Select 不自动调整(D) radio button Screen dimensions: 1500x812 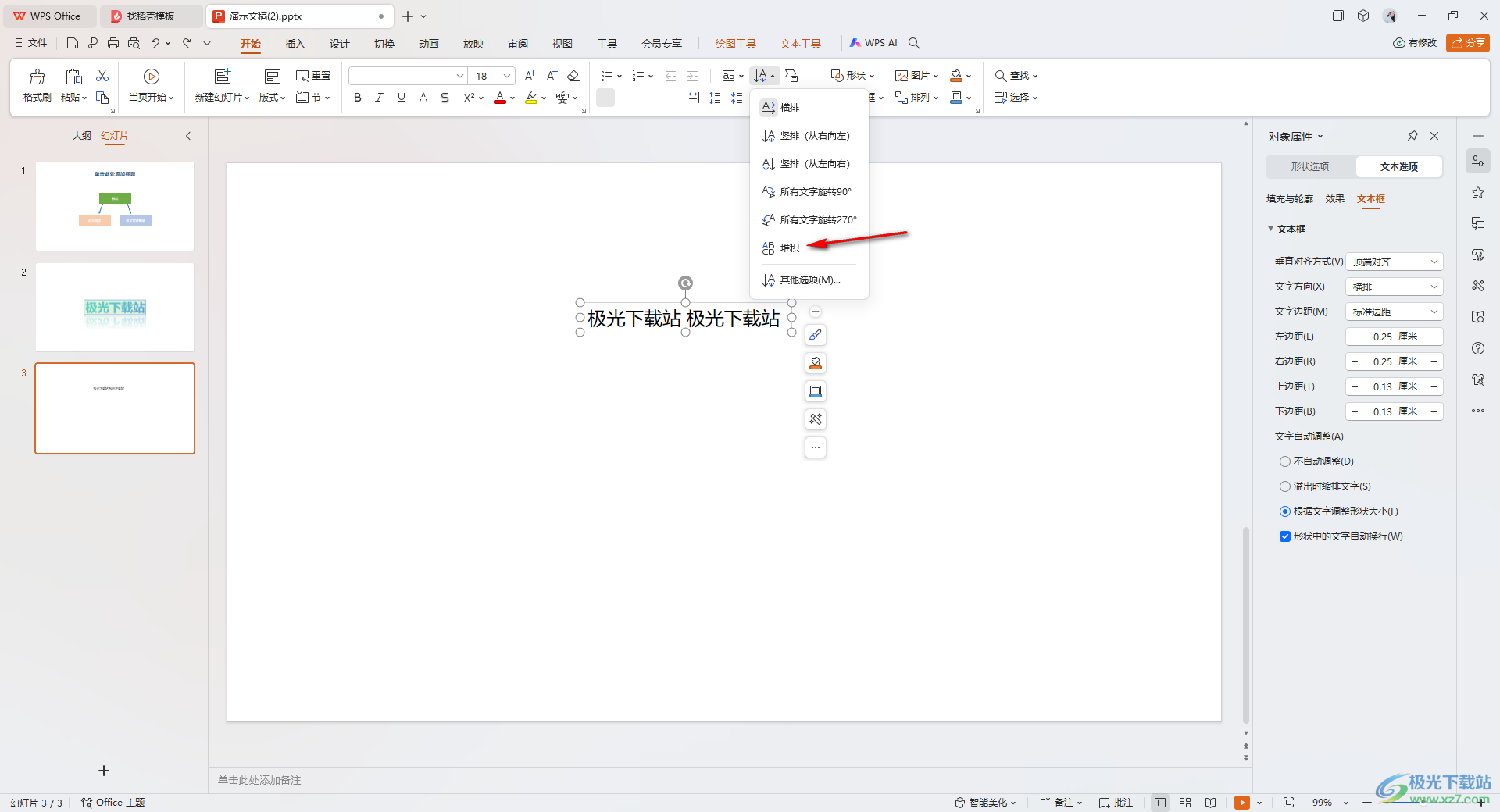click(x=1285, y=461)
